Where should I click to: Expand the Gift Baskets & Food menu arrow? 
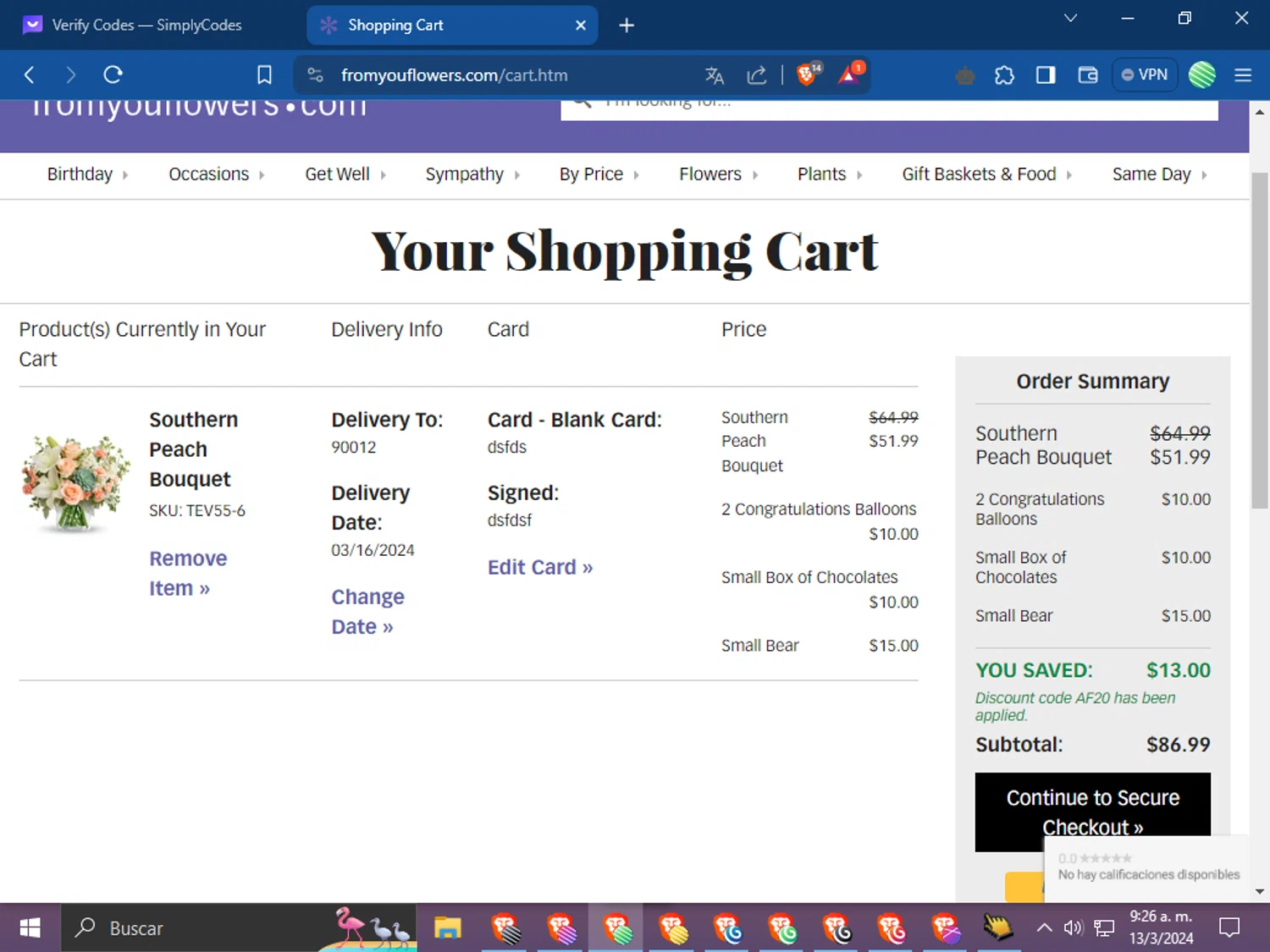pos(1069,175)
